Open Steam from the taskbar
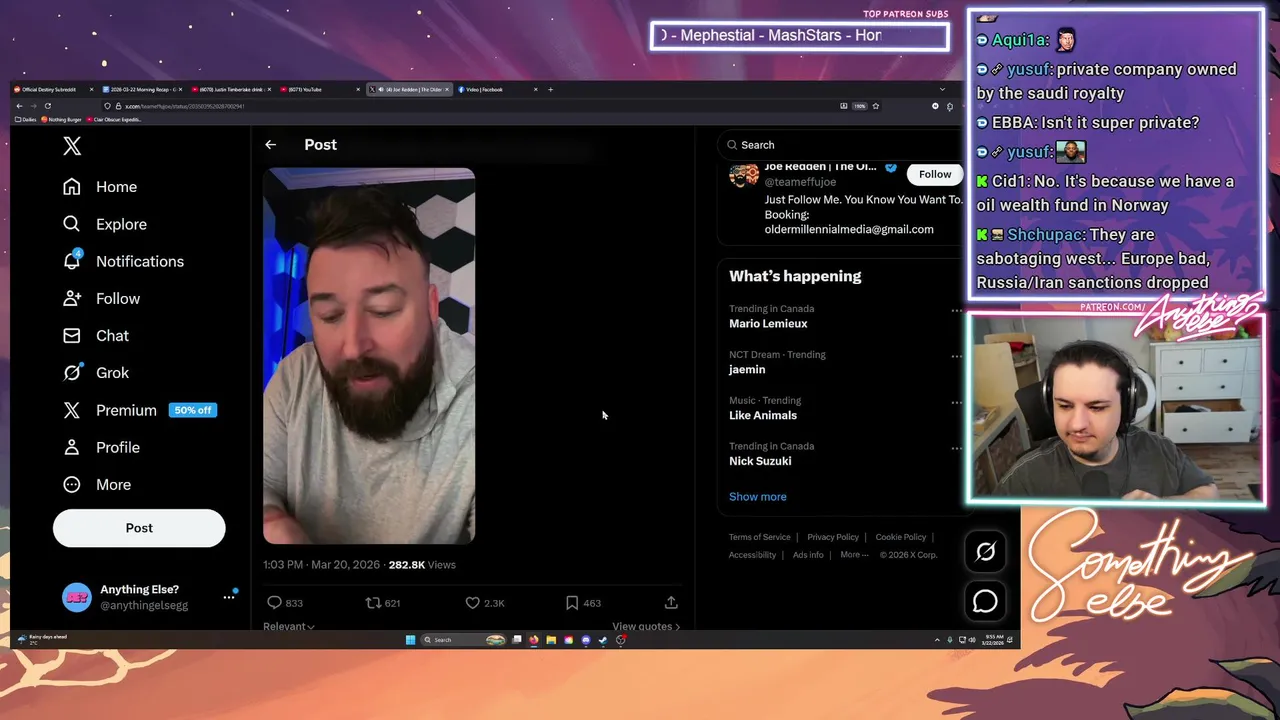The width and height of the screenshot is (1280, 720). point(603,640)
